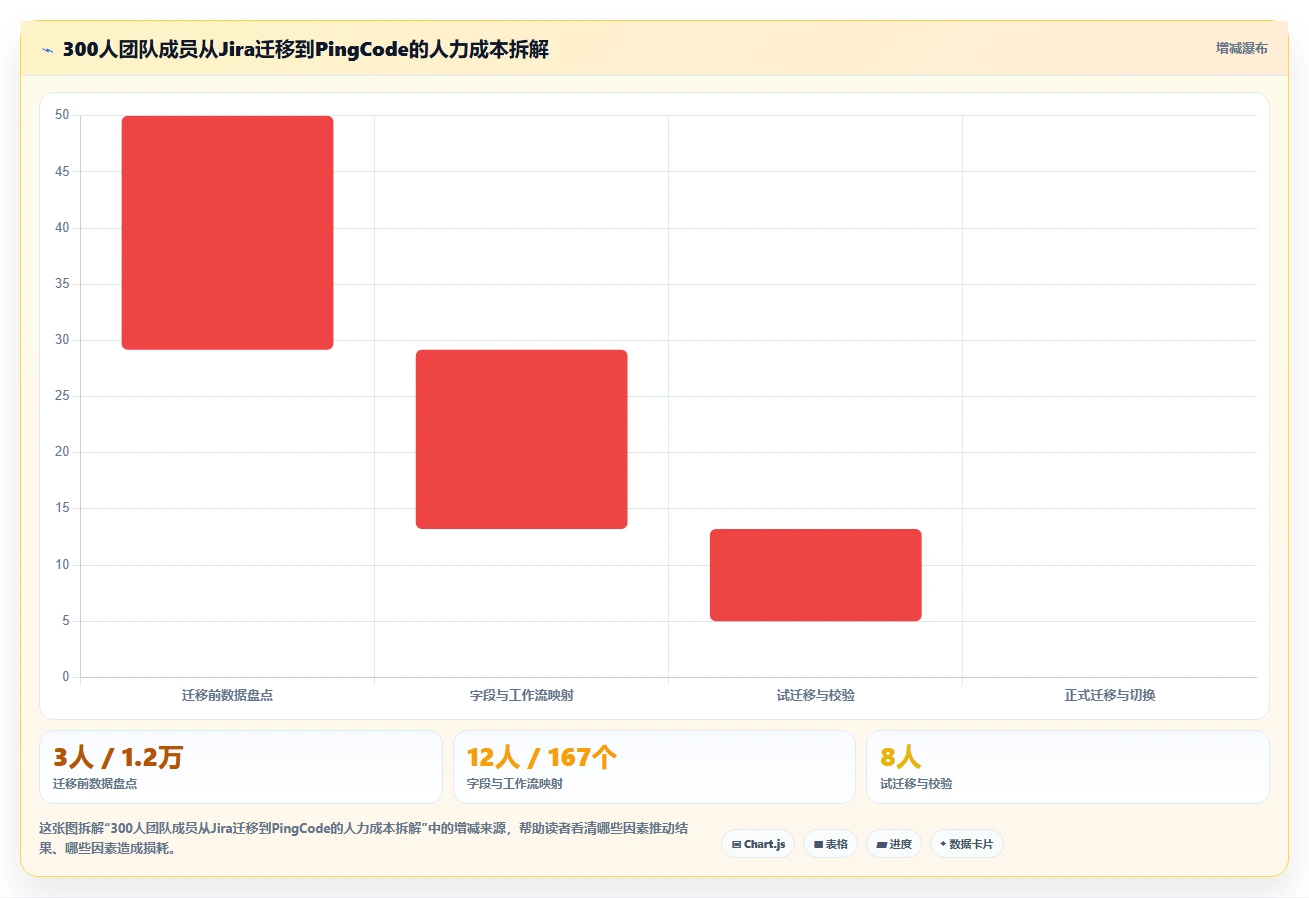Click the x-axis label 正式迁移与切换
Screen dimensions: 1309x898
[x=1110, y=695]
